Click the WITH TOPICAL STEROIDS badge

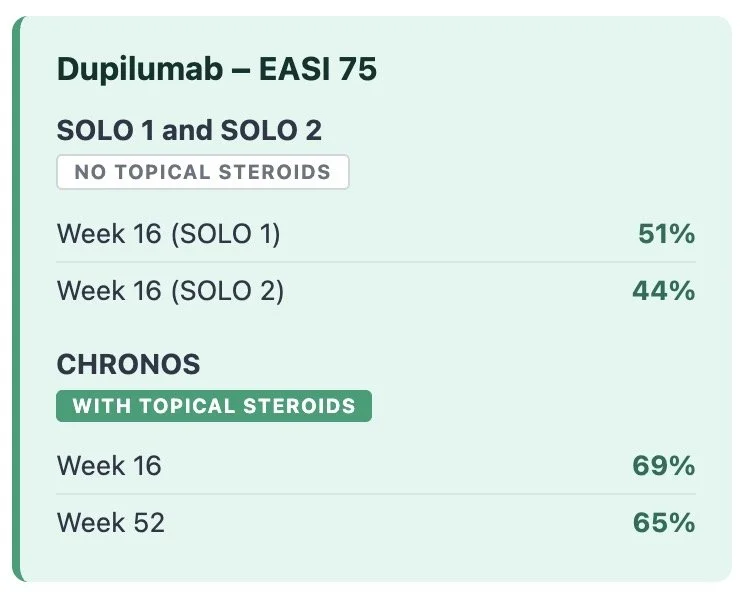coord(214,406)
